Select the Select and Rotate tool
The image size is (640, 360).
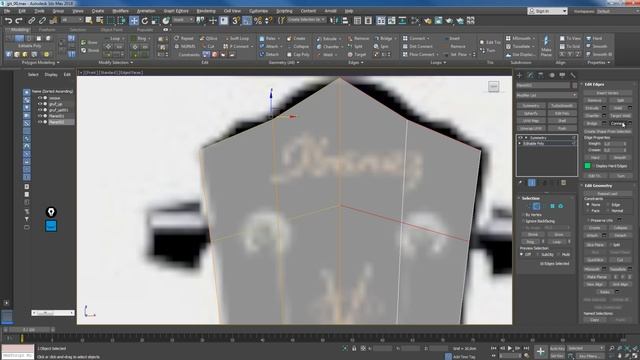point(145,20)
